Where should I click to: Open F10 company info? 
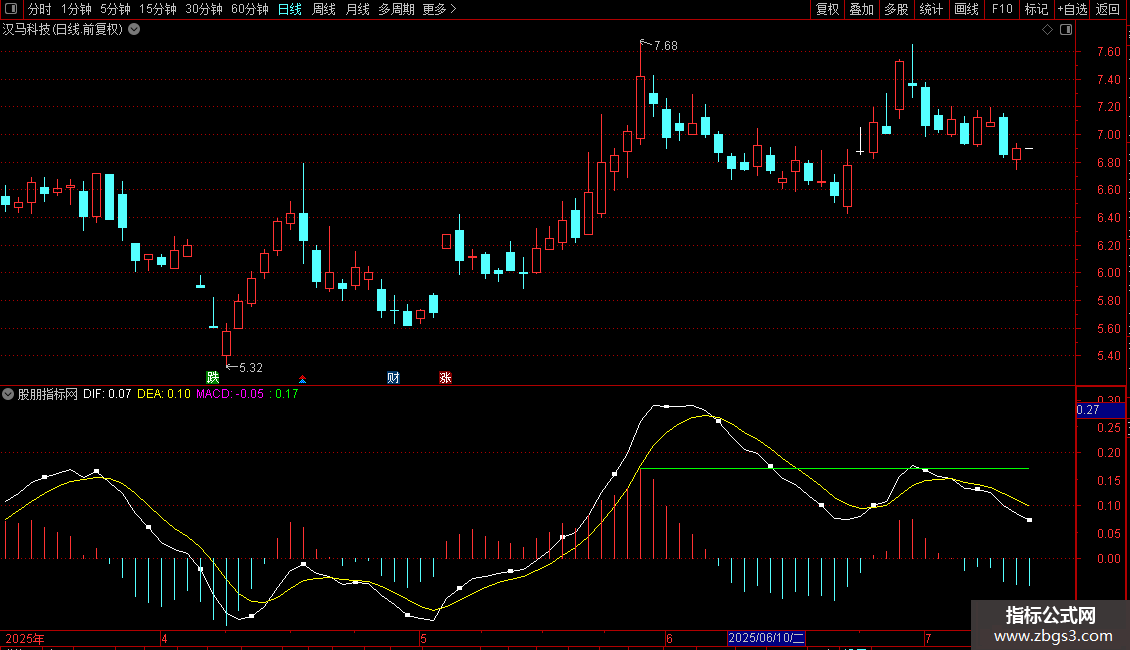pos(1002,9)
